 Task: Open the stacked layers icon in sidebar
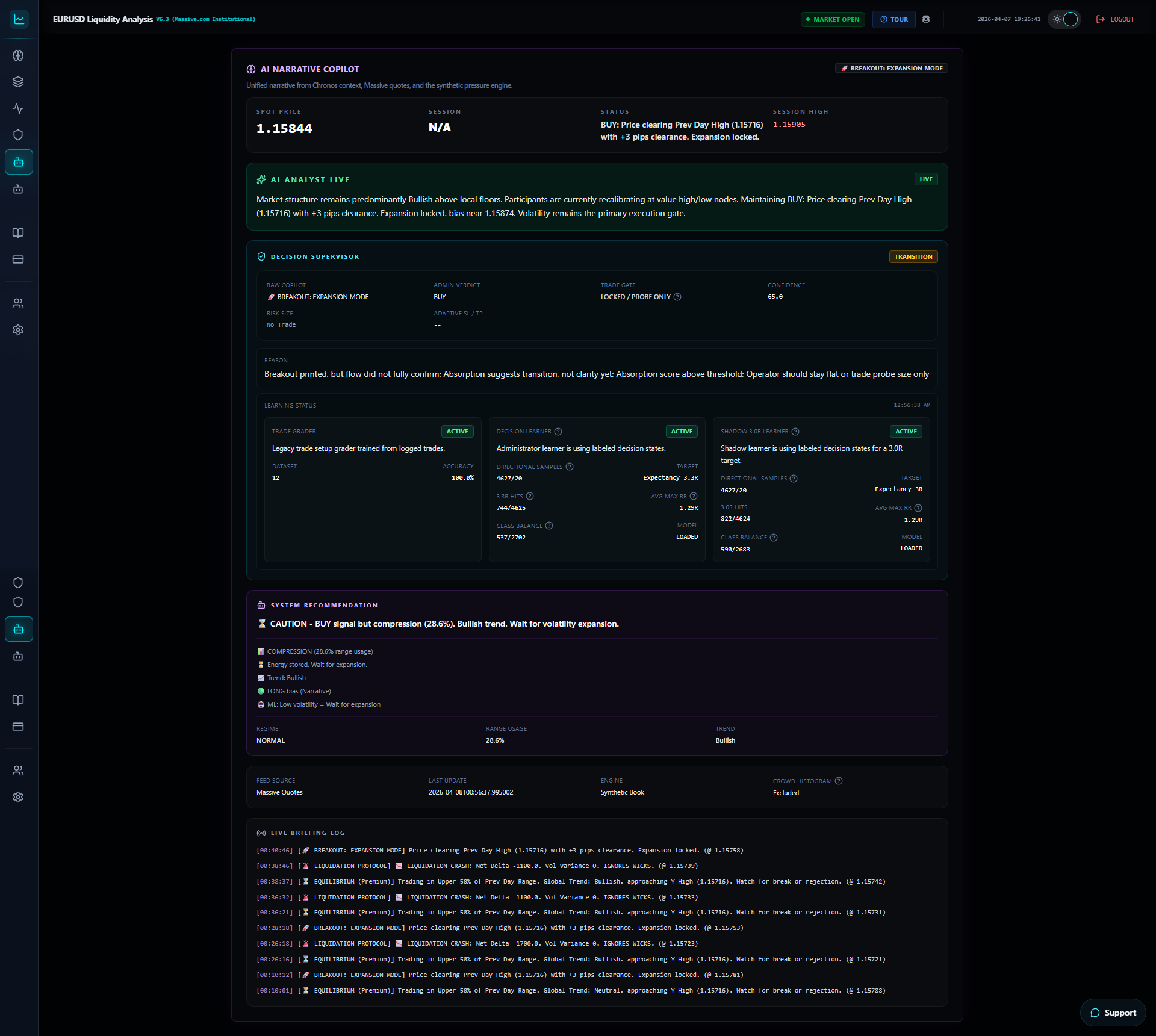[x=18, y=82]
